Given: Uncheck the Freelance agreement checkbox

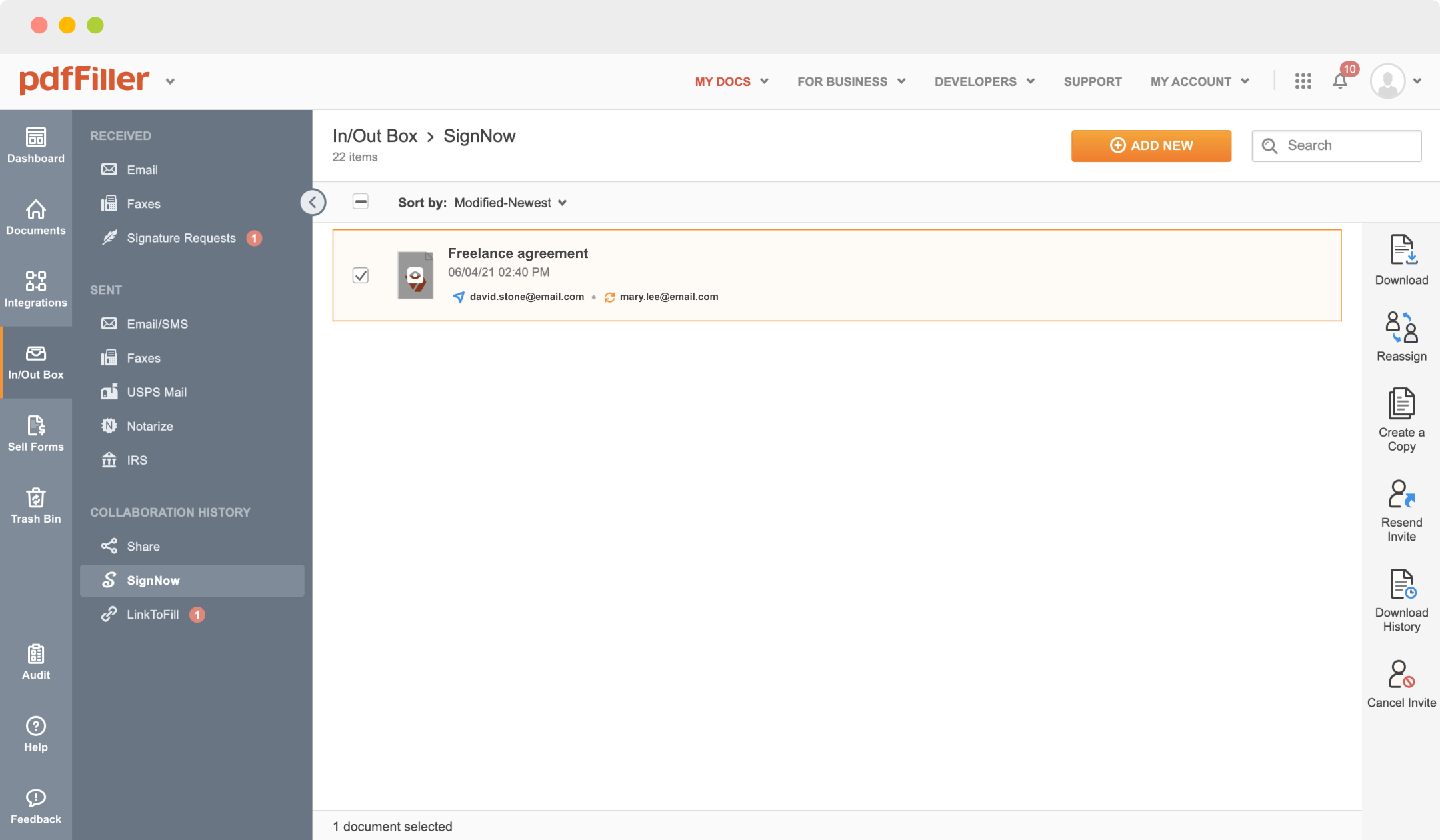Looking at the screenshot, I should 360,275.
